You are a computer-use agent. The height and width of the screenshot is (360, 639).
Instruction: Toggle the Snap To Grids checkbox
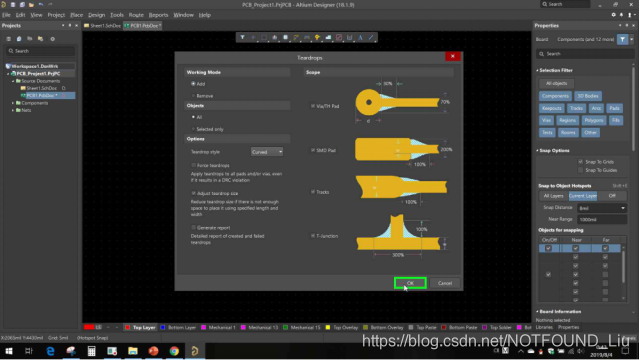(581, 162)
